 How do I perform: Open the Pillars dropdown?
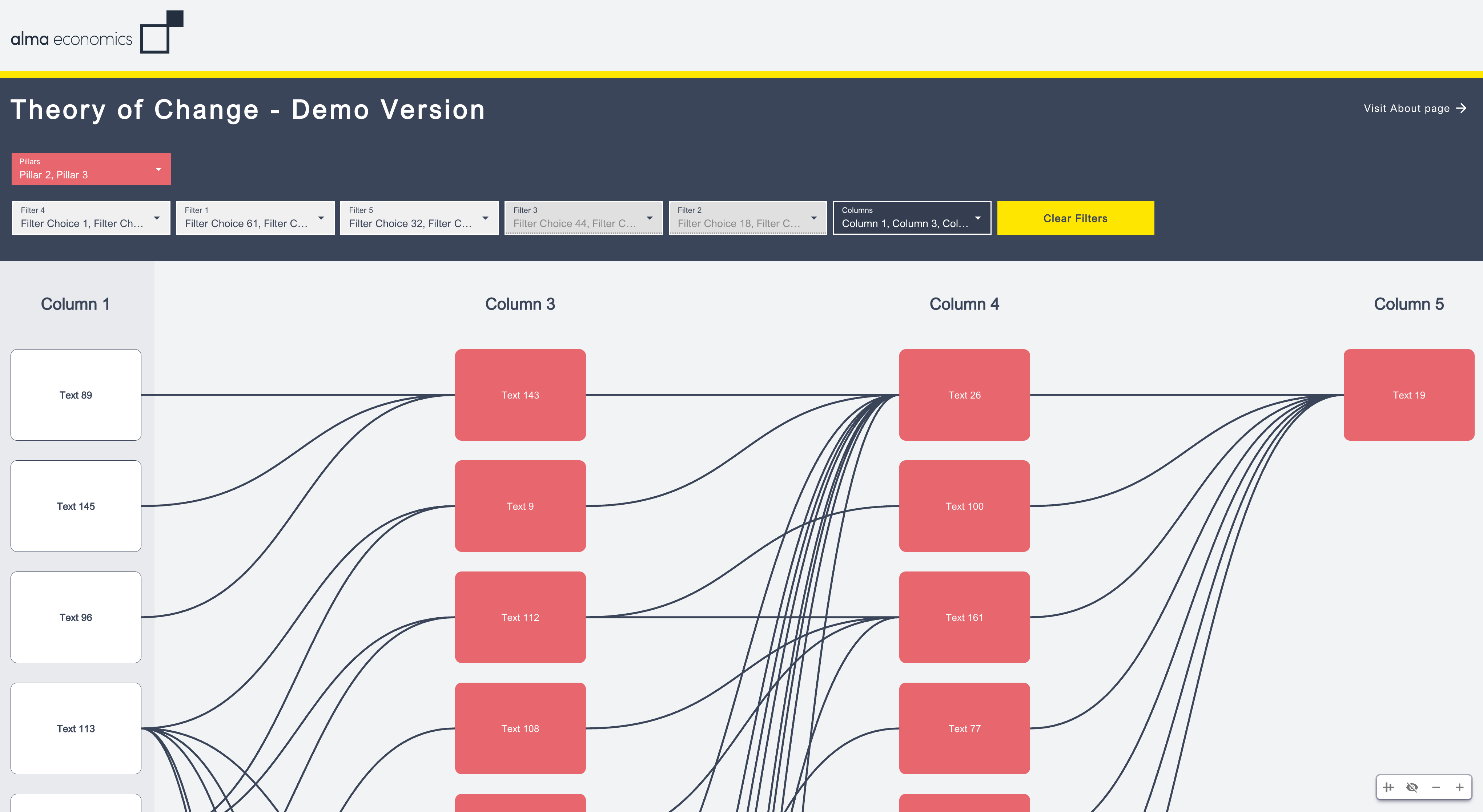(x=91, y=169)
